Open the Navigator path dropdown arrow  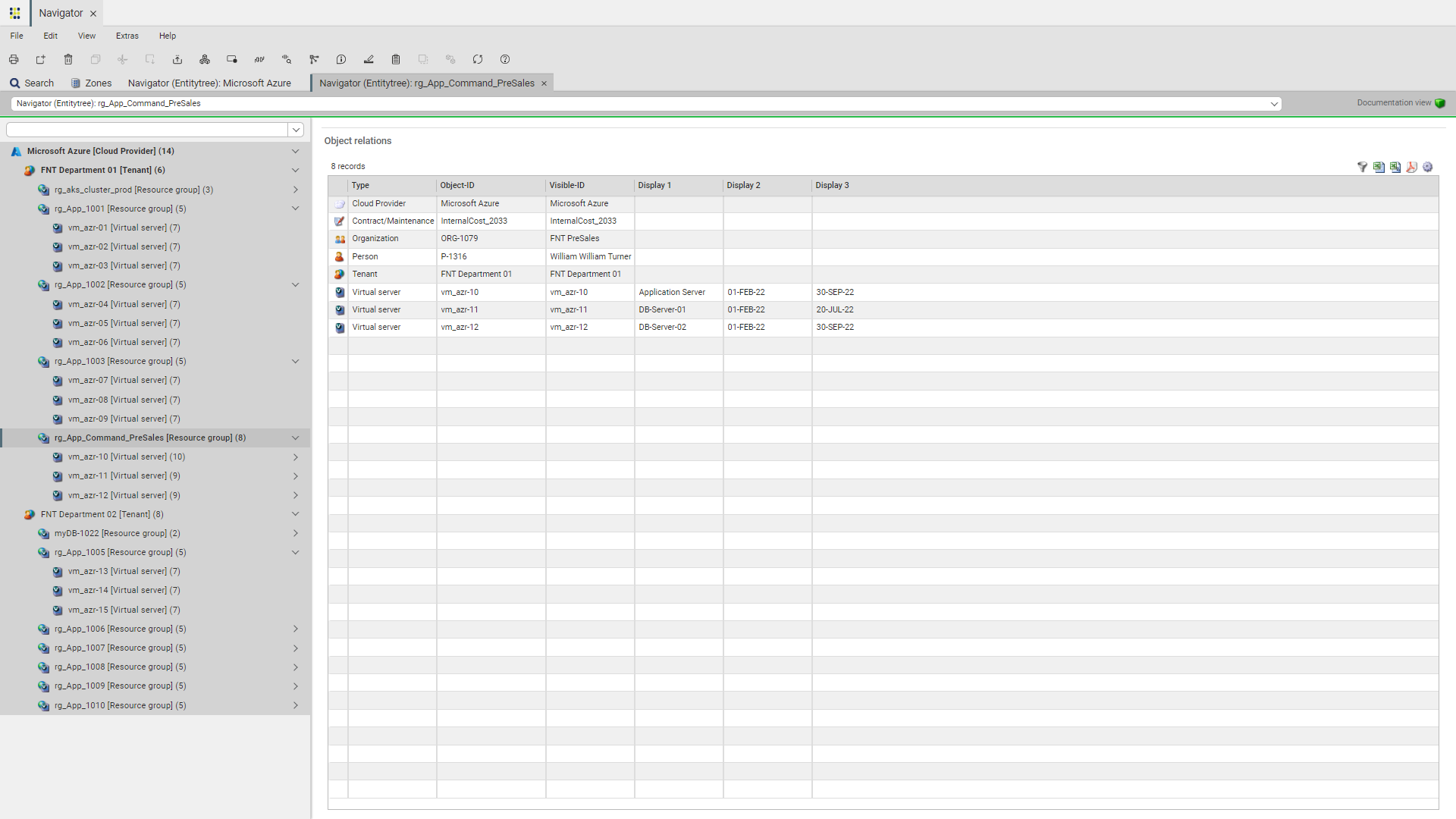[x=1274, y=104]
